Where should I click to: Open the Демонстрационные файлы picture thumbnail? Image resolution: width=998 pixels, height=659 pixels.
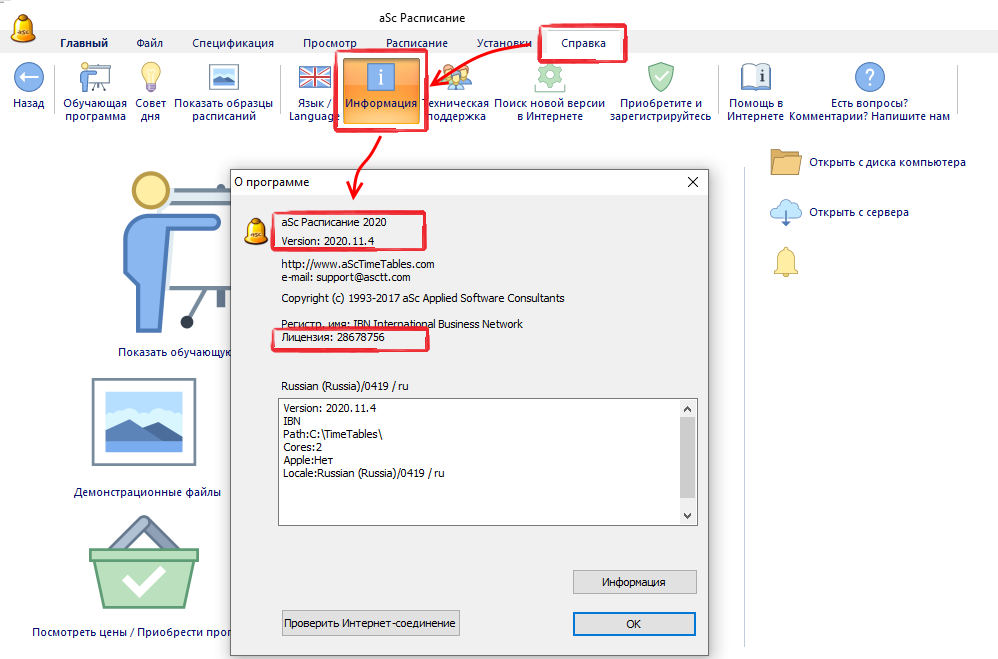[144, 422]
